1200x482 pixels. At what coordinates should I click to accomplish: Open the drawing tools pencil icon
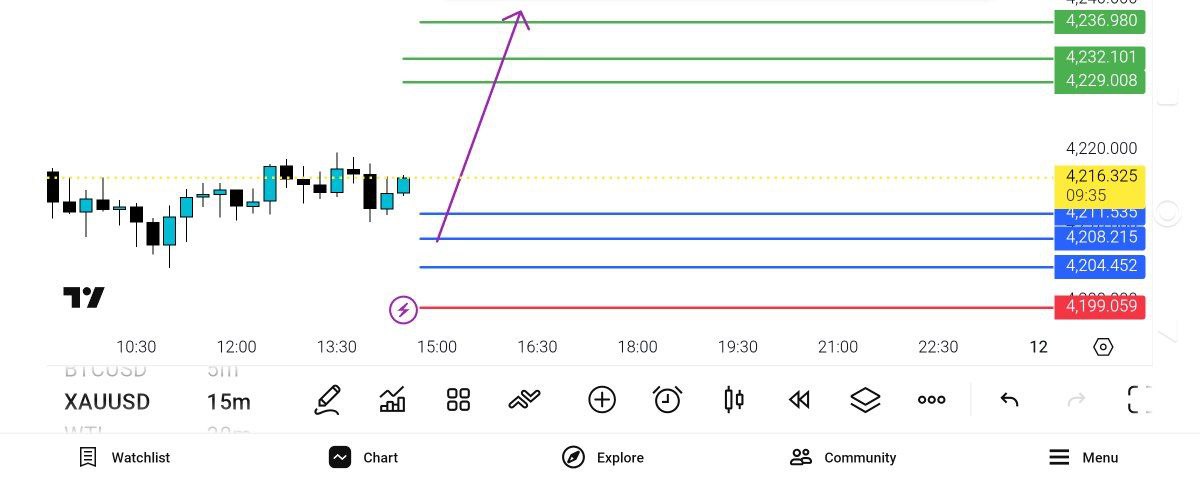point(328,400)
